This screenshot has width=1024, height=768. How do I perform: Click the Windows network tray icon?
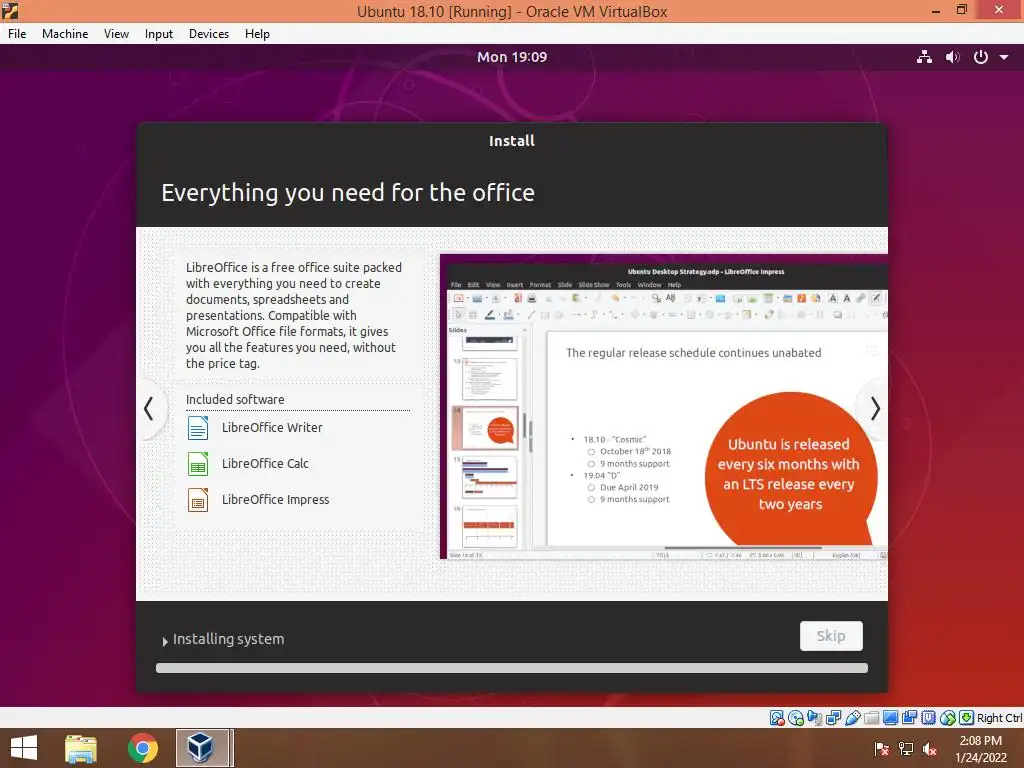click(x=906, y=749)
